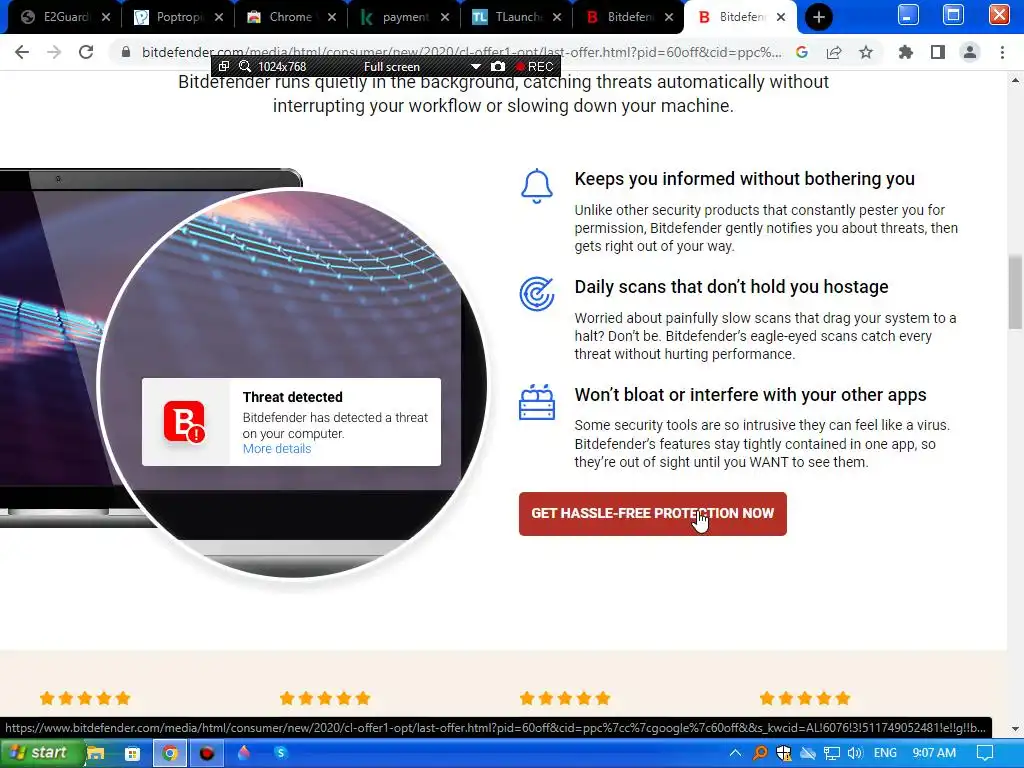Image resolution: width=1024 pixels, height=768 pixels.
Task: Click the Chrome taskbar icon
Action: [170, 754]
